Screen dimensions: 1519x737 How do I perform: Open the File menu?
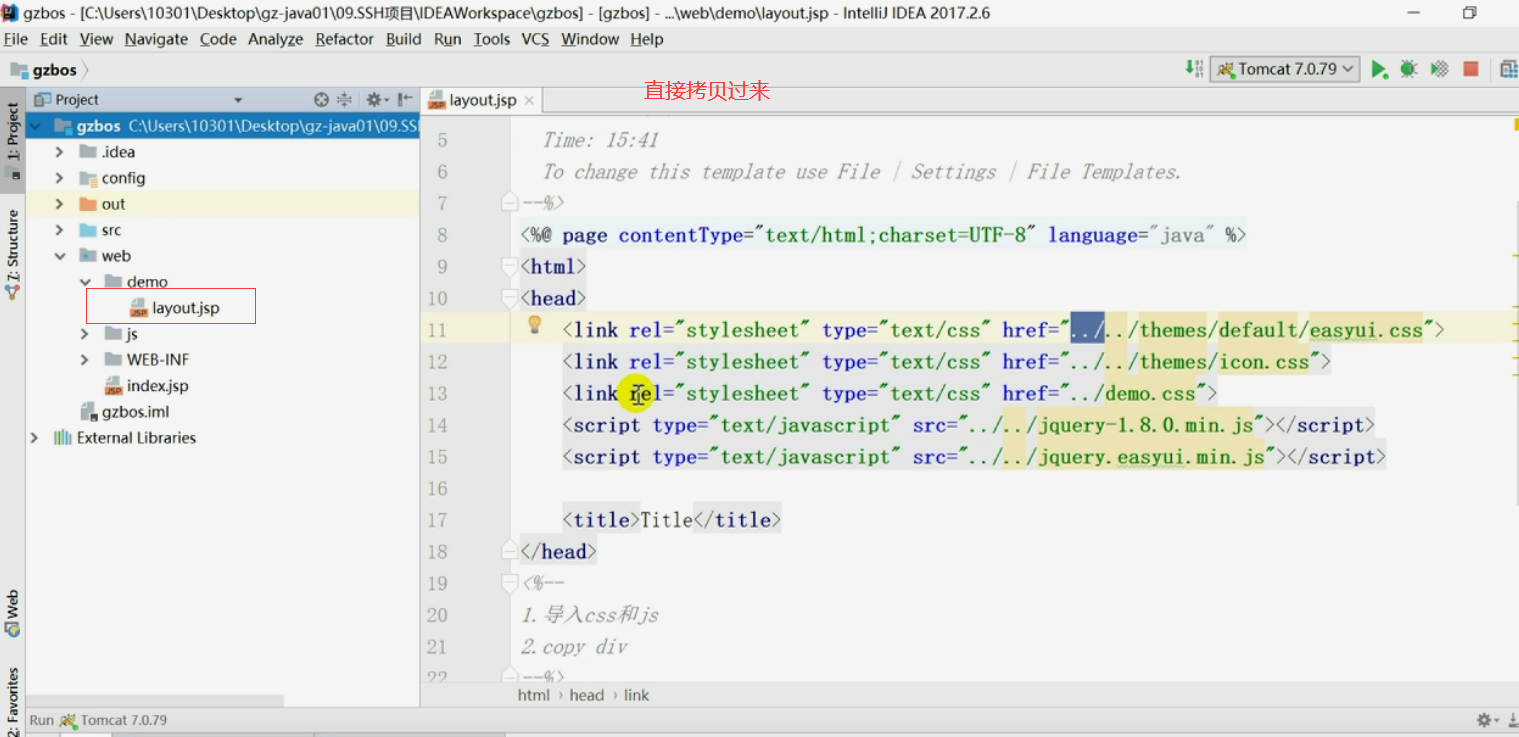(x=16, y=39)
